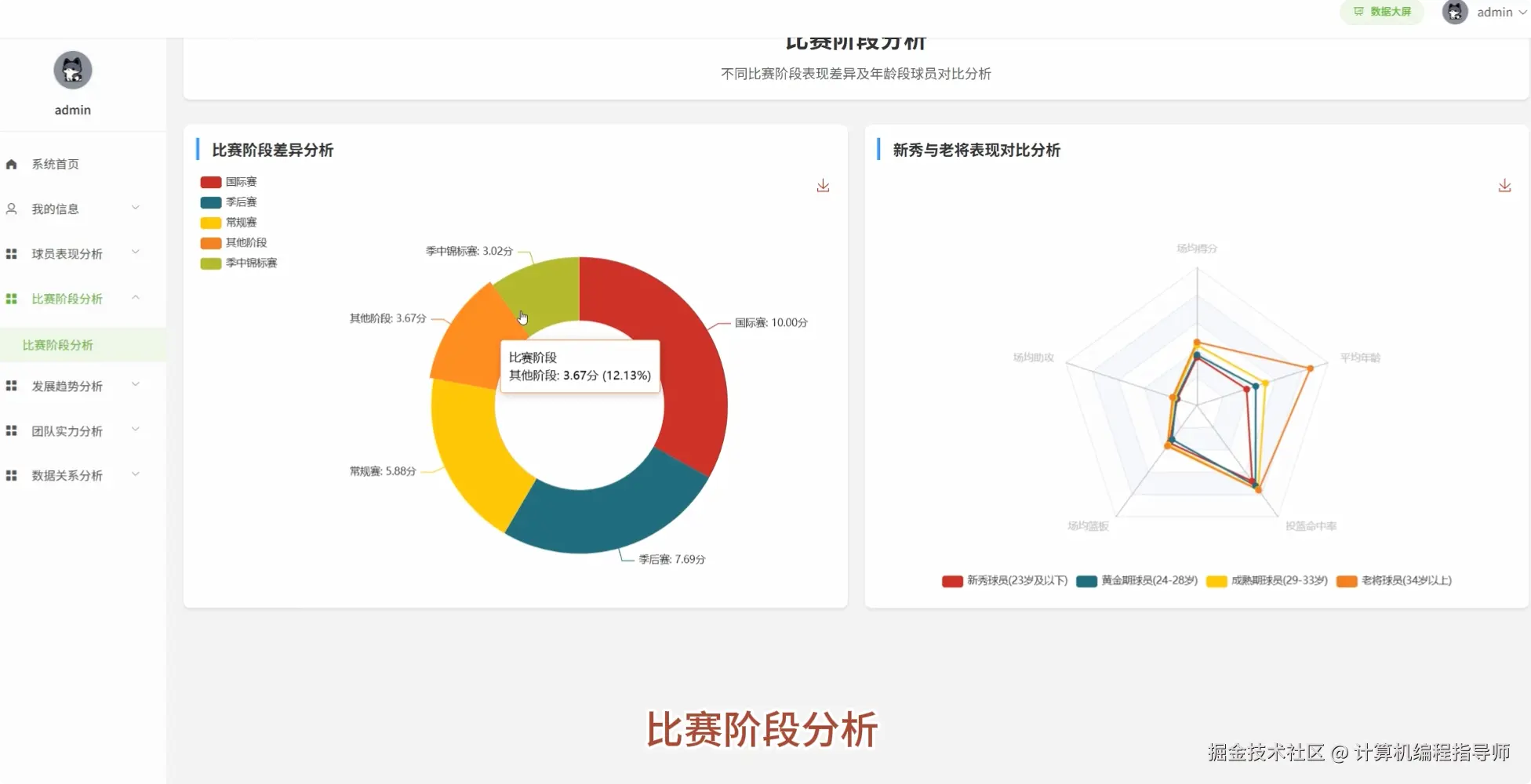Toggle the 黄金期球员(24-28岁) radar legend

(x=1136, y=581)
